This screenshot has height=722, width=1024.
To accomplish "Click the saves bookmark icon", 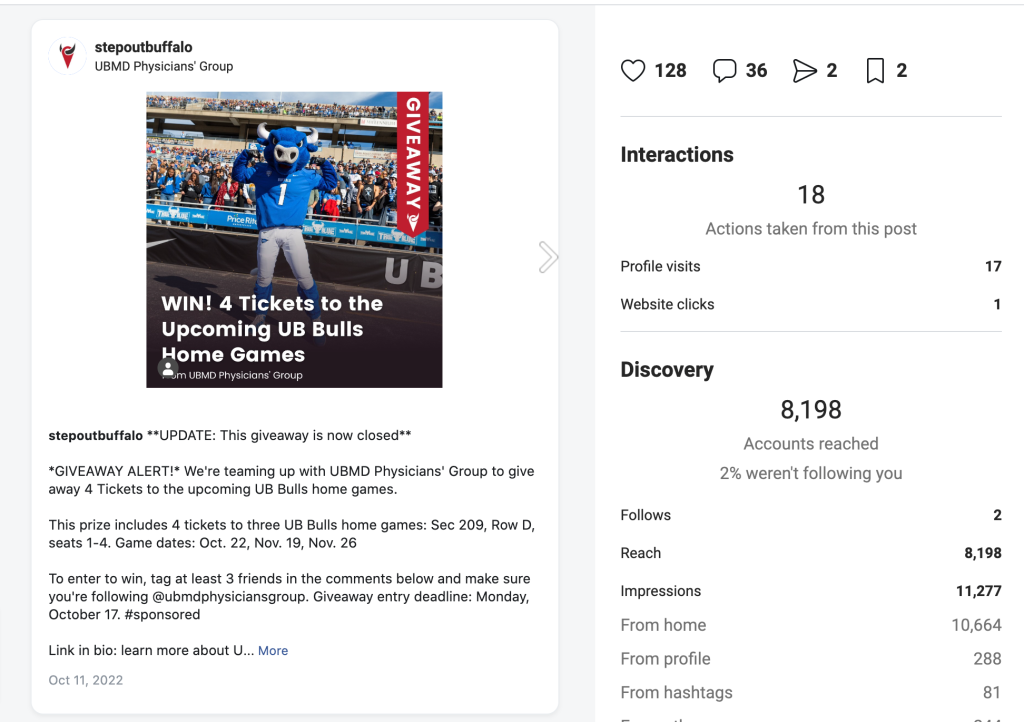I will coord(875,71).
